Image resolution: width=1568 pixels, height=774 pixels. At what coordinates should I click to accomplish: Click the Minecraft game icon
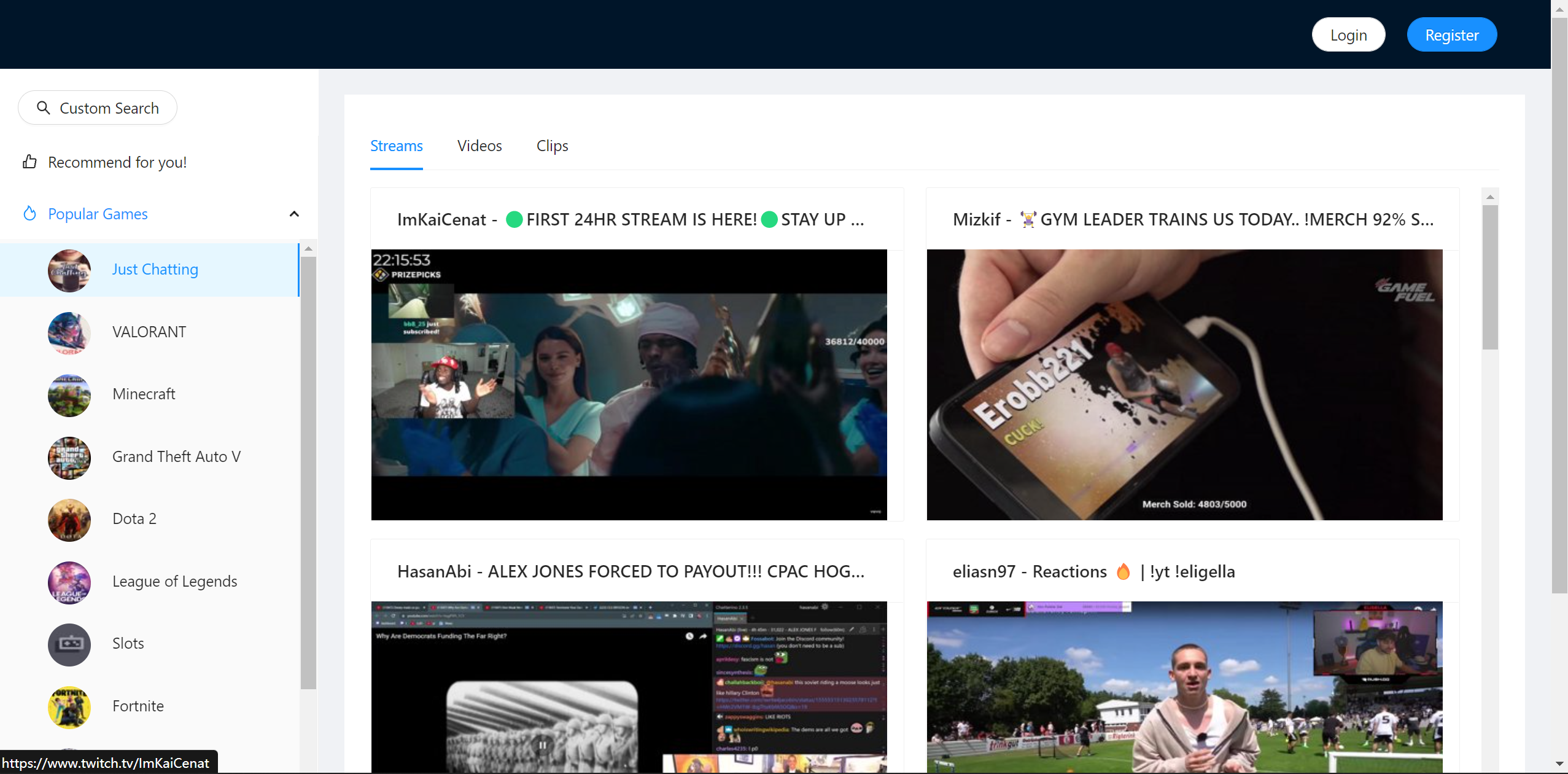(x=69, y=395)
